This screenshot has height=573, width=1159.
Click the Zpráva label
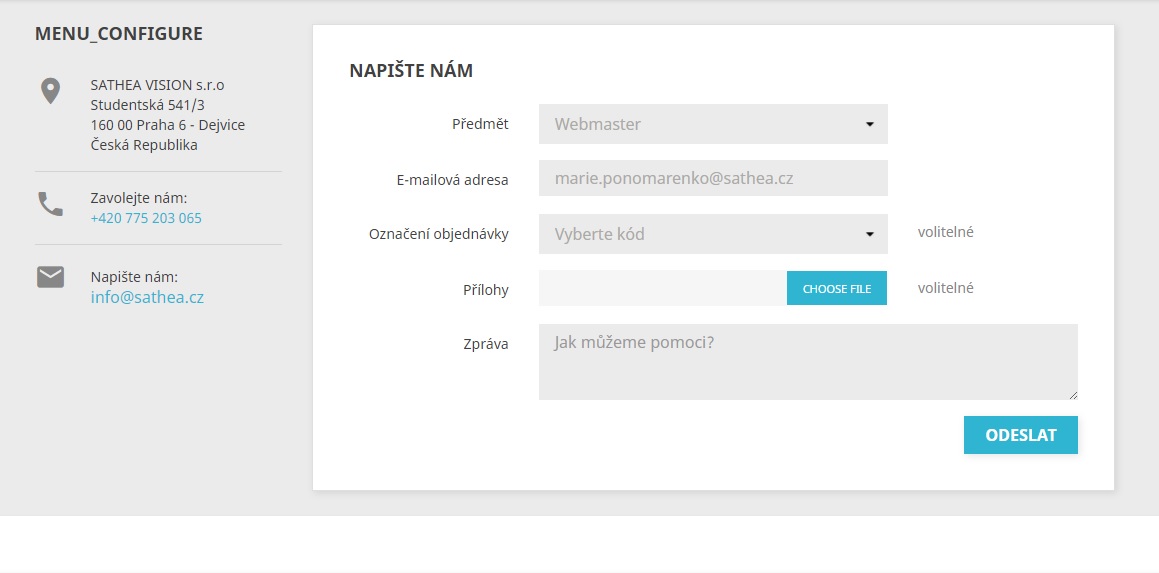486,344
